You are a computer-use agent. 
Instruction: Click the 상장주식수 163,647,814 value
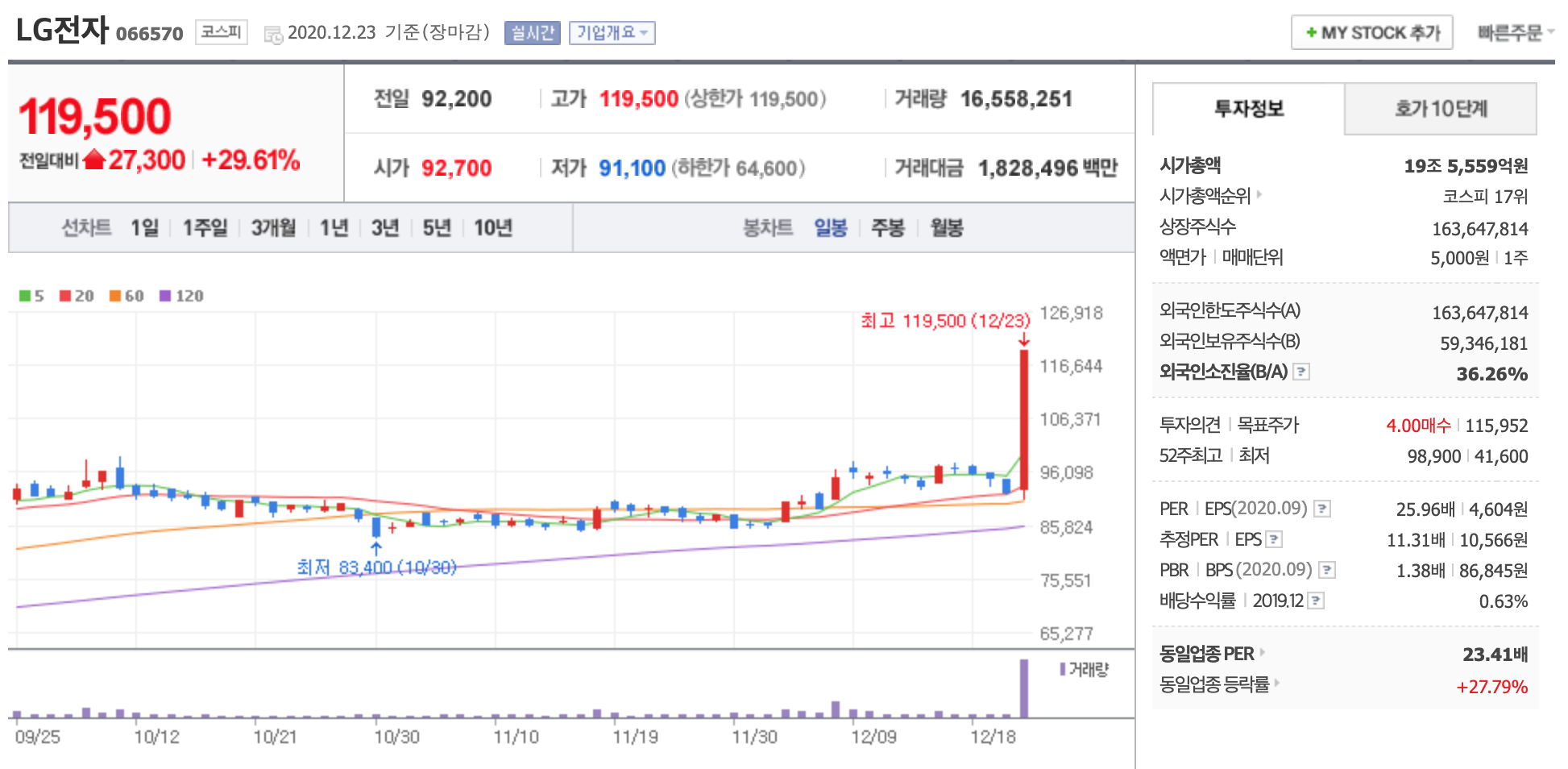[1480, 229]
